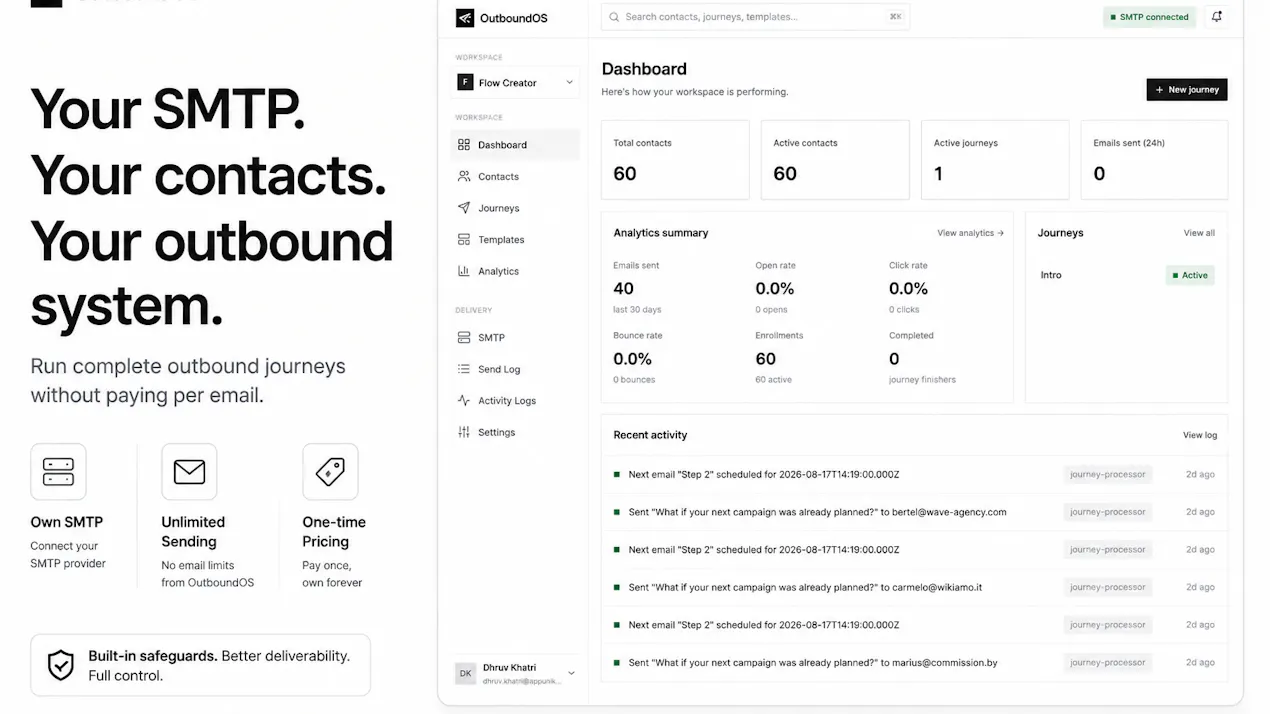1270x714 pixels.
Task: Expand the Flow Creator workspace dropdown
Action: click(569, 83)
